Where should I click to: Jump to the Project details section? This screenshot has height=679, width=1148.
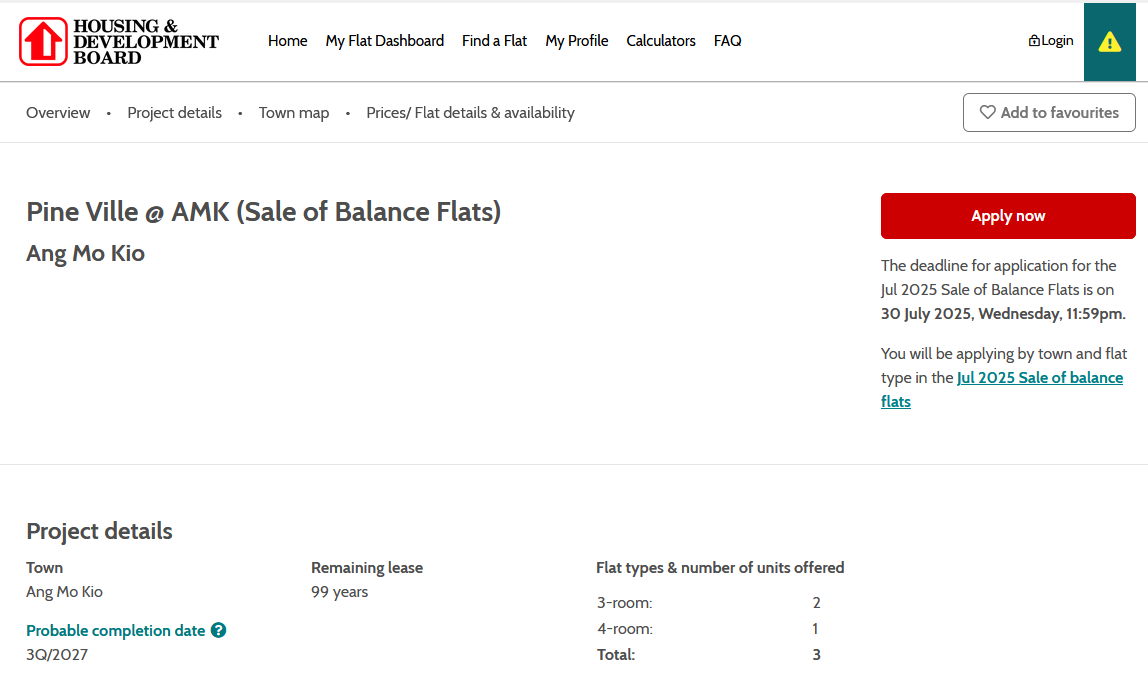point(174,113)
